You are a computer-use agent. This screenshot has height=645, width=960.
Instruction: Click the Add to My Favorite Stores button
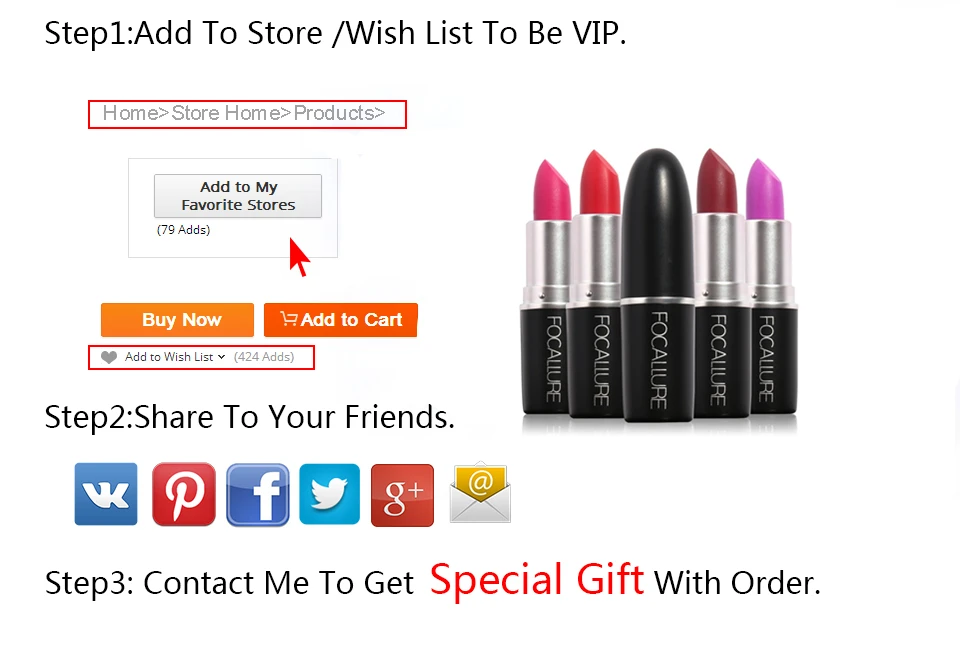[238, 196]
